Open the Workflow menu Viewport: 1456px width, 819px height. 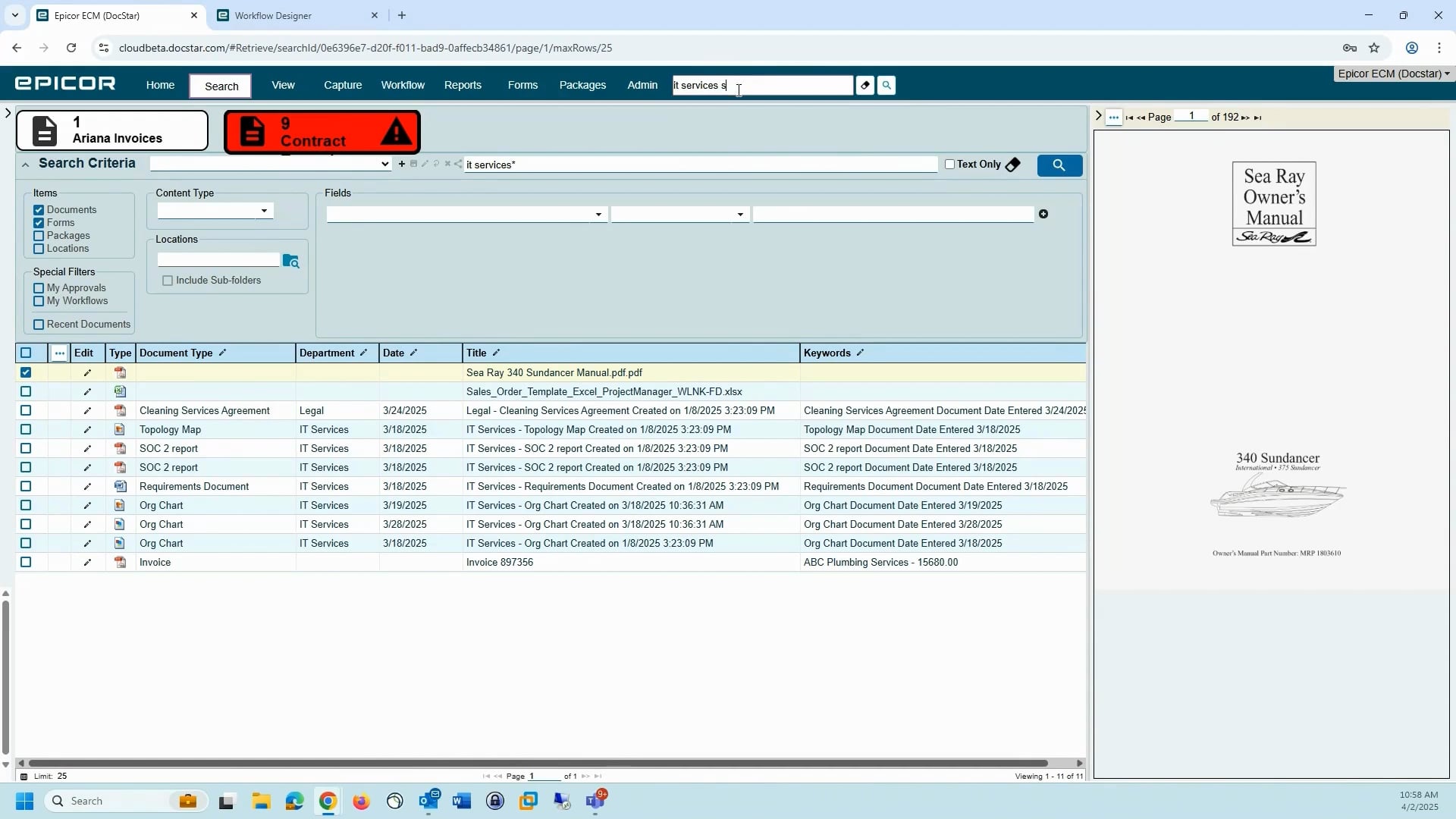click(402, 85)
